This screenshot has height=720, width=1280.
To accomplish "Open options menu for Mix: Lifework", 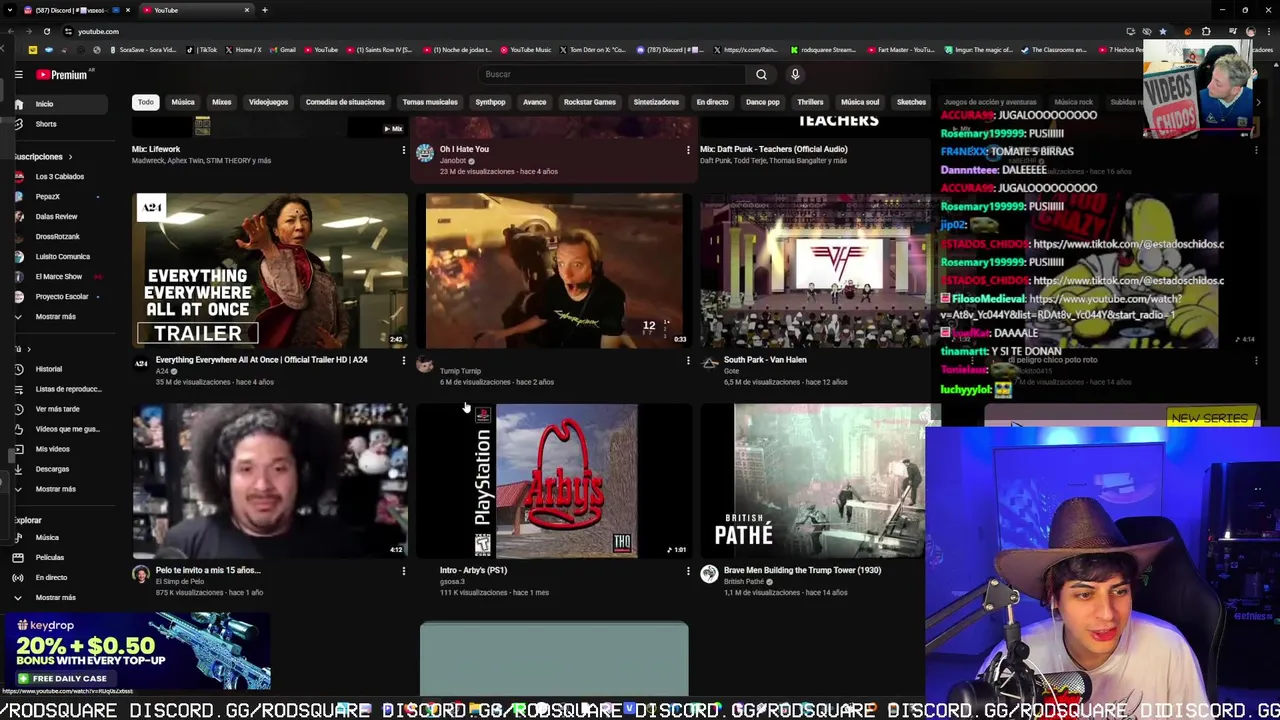I will point(404,150).
